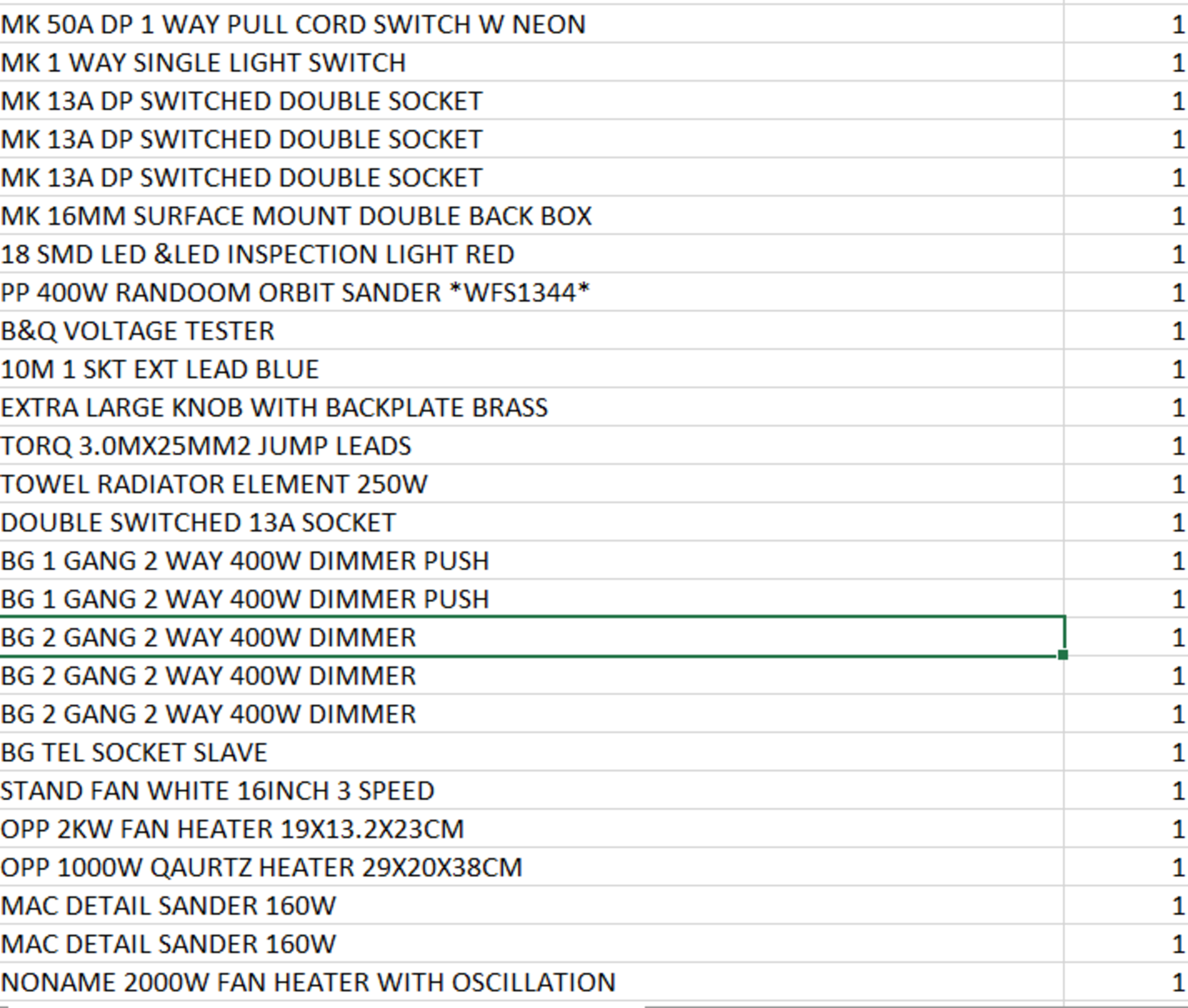Select the STAND FAN WHITE 16INCH 3 SPEED cell
Image resolution: width=1188 pixels, height=1008 pixels.
click(532, 791)
